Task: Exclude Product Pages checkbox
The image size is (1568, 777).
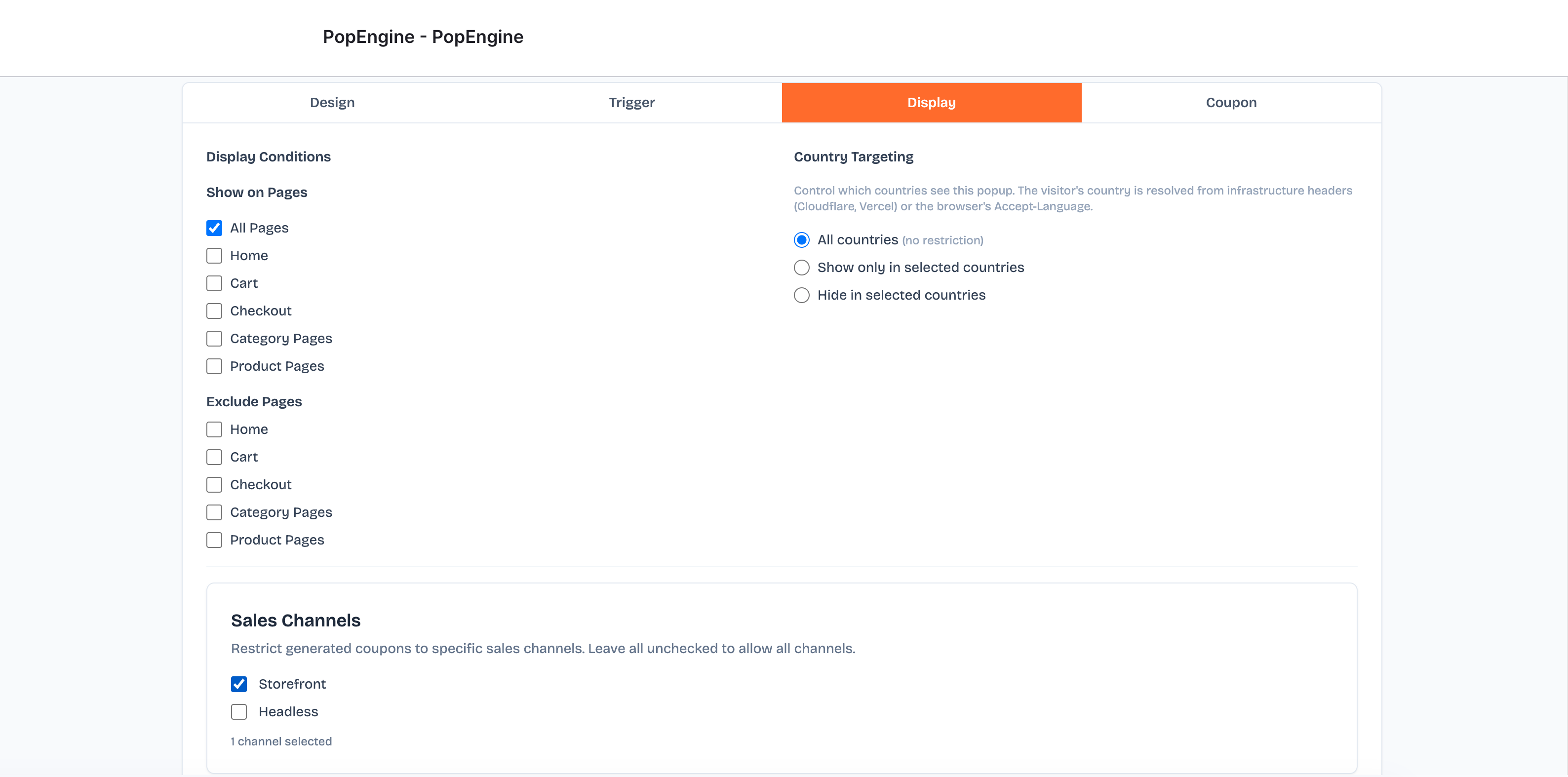Action: tap(214, 541)
